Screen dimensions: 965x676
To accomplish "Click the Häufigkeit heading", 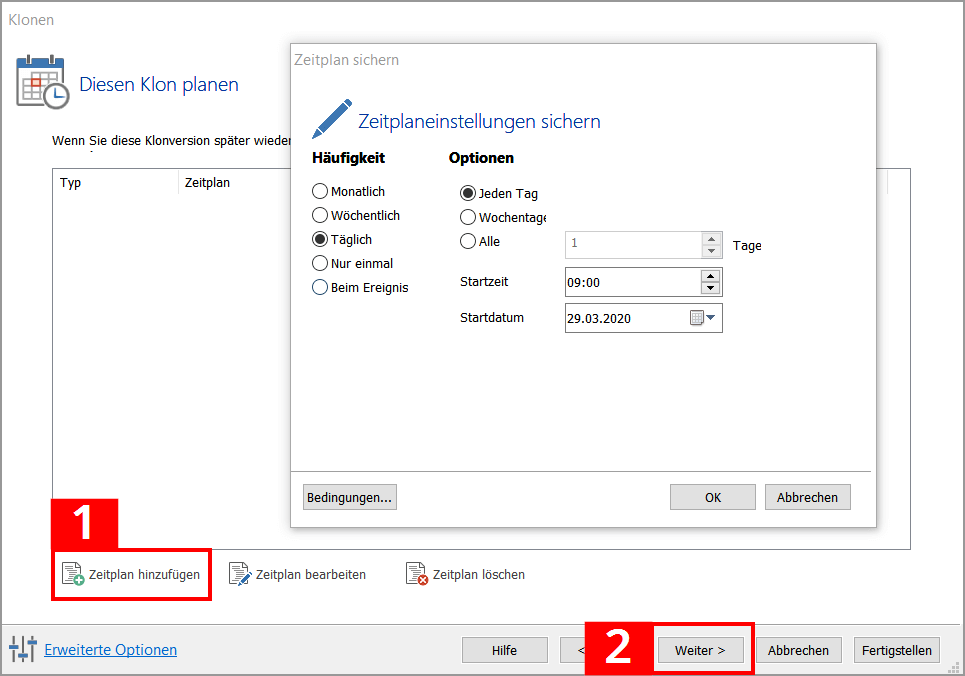I will coord(348,158).
